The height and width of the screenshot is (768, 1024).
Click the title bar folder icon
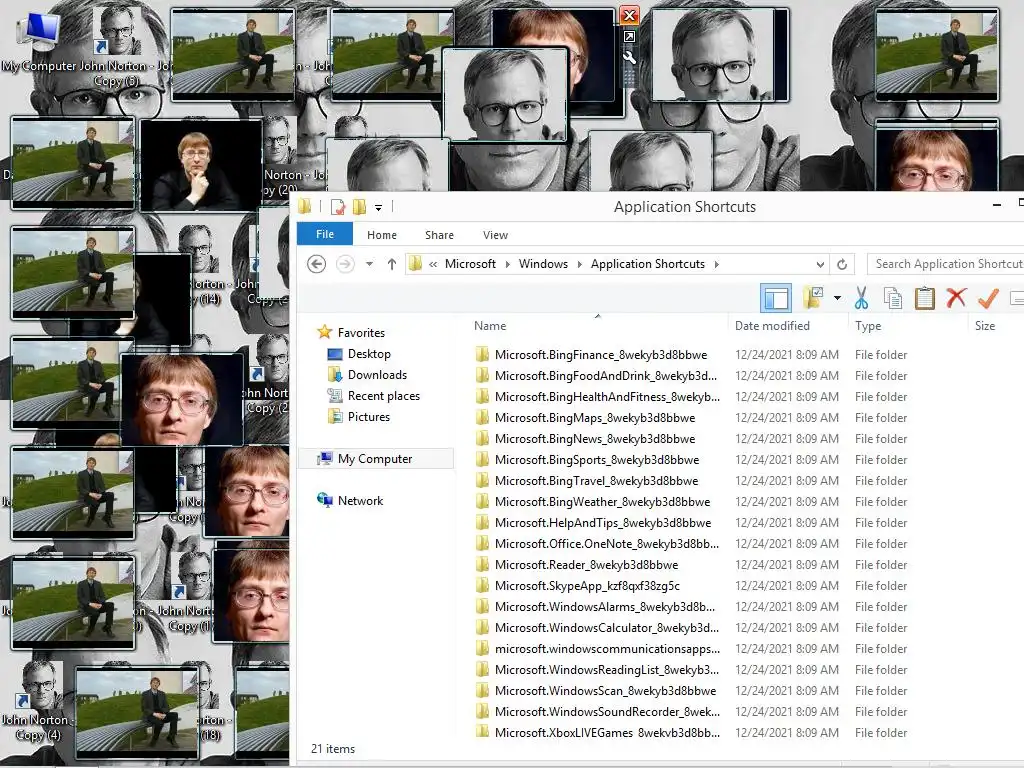coord(305,207)
